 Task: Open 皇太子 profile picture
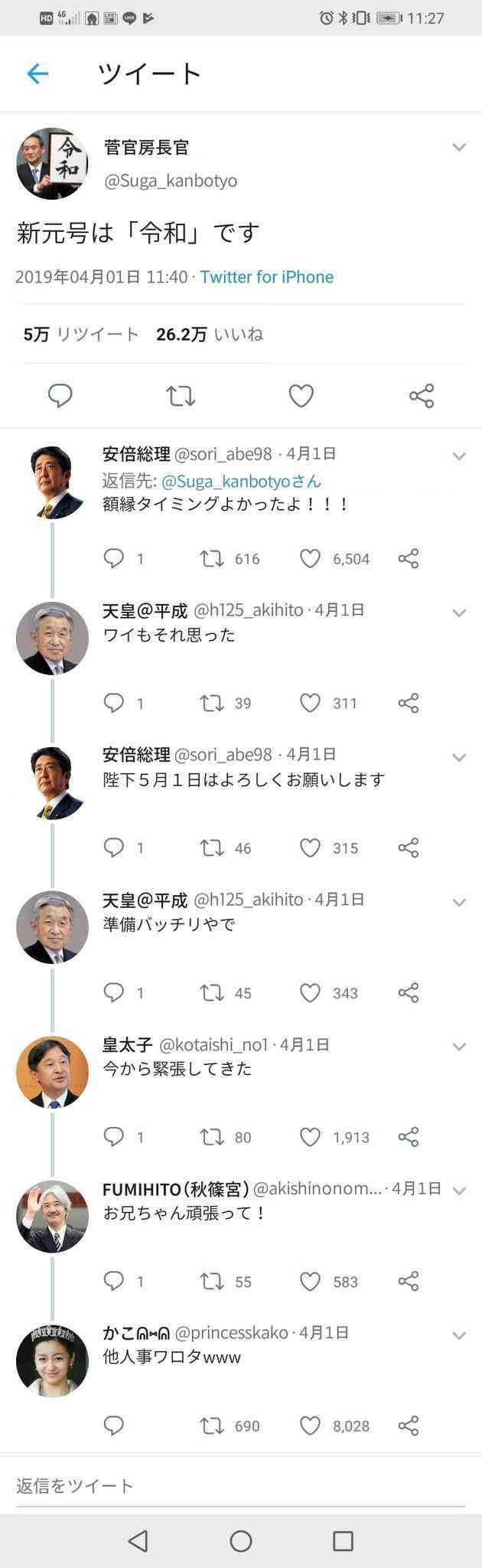[x=52, y=1072]
